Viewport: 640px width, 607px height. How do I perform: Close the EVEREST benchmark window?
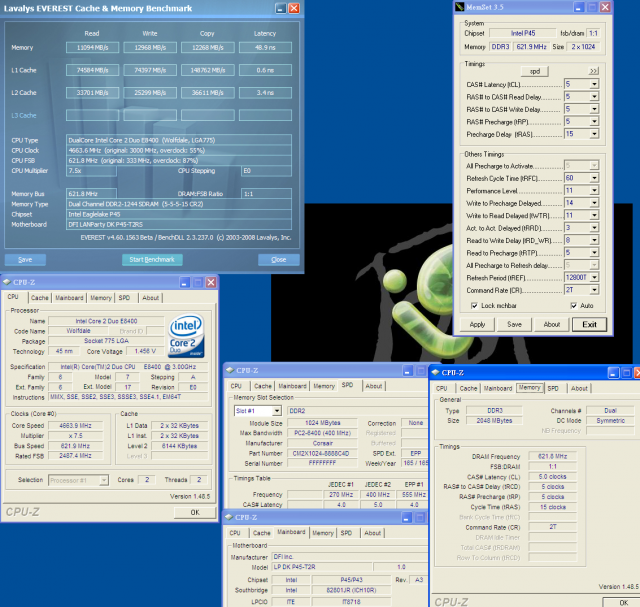click(x=294, y=8)
